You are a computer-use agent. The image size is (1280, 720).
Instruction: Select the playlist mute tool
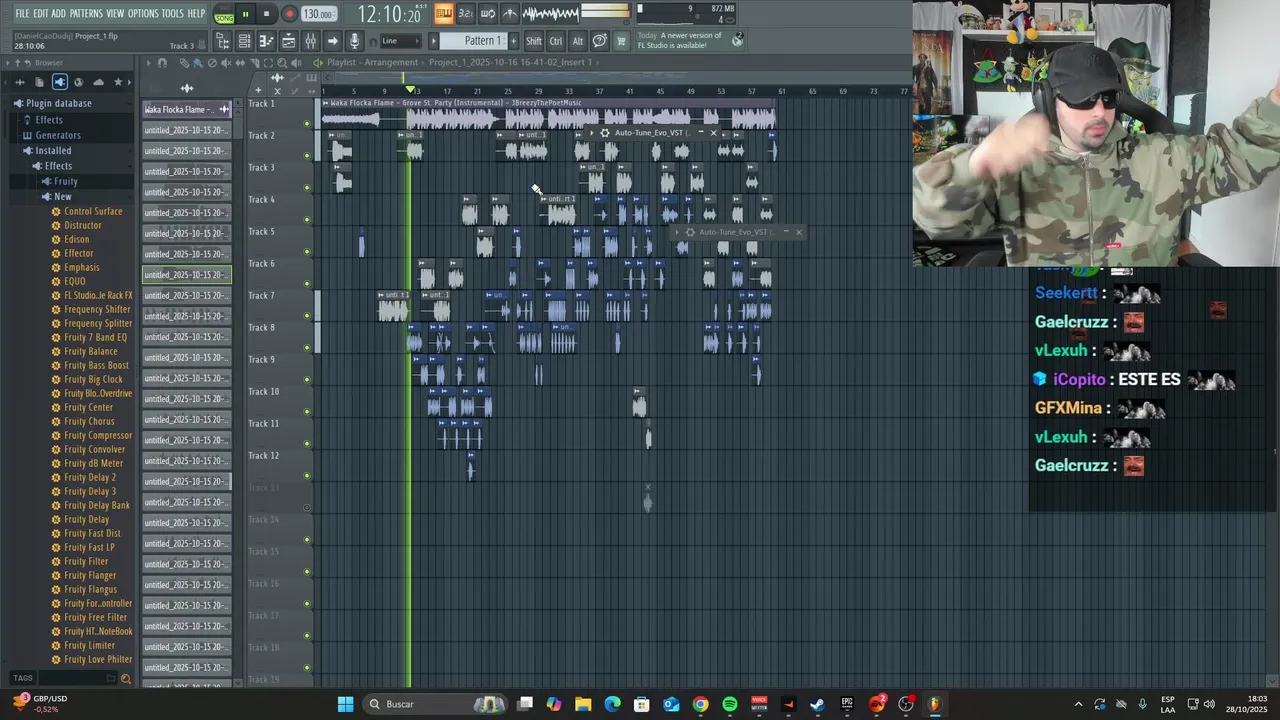(226, 63)
